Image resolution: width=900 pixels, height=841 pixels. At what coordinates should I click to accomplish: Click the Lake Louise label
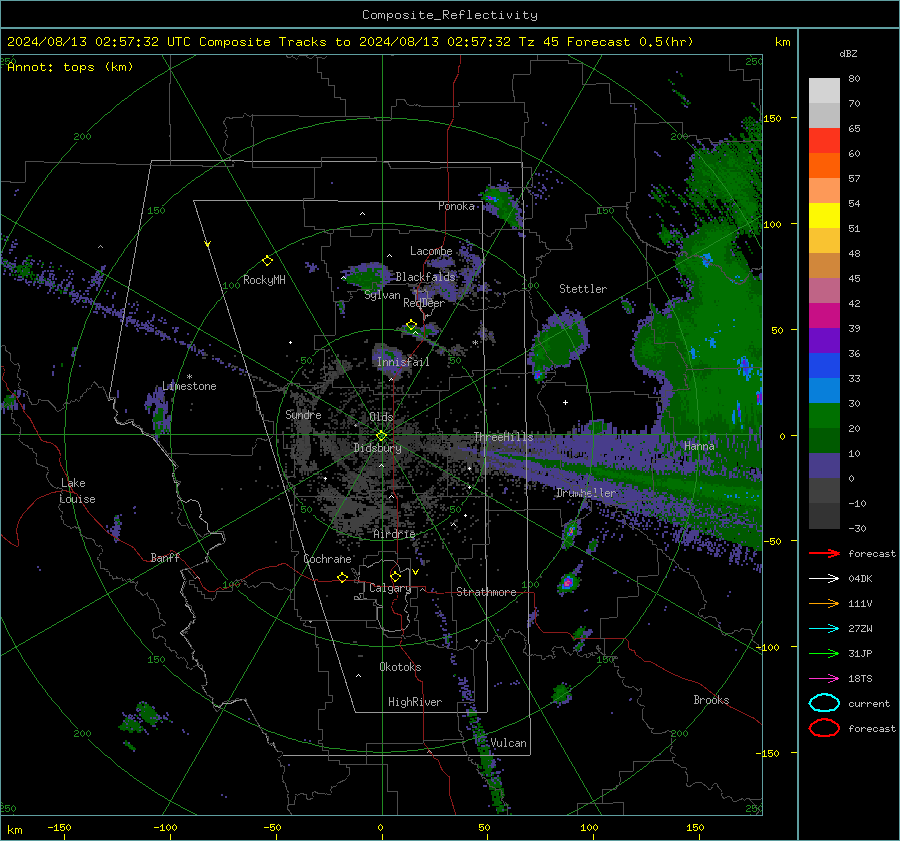(x=77, y=491)
